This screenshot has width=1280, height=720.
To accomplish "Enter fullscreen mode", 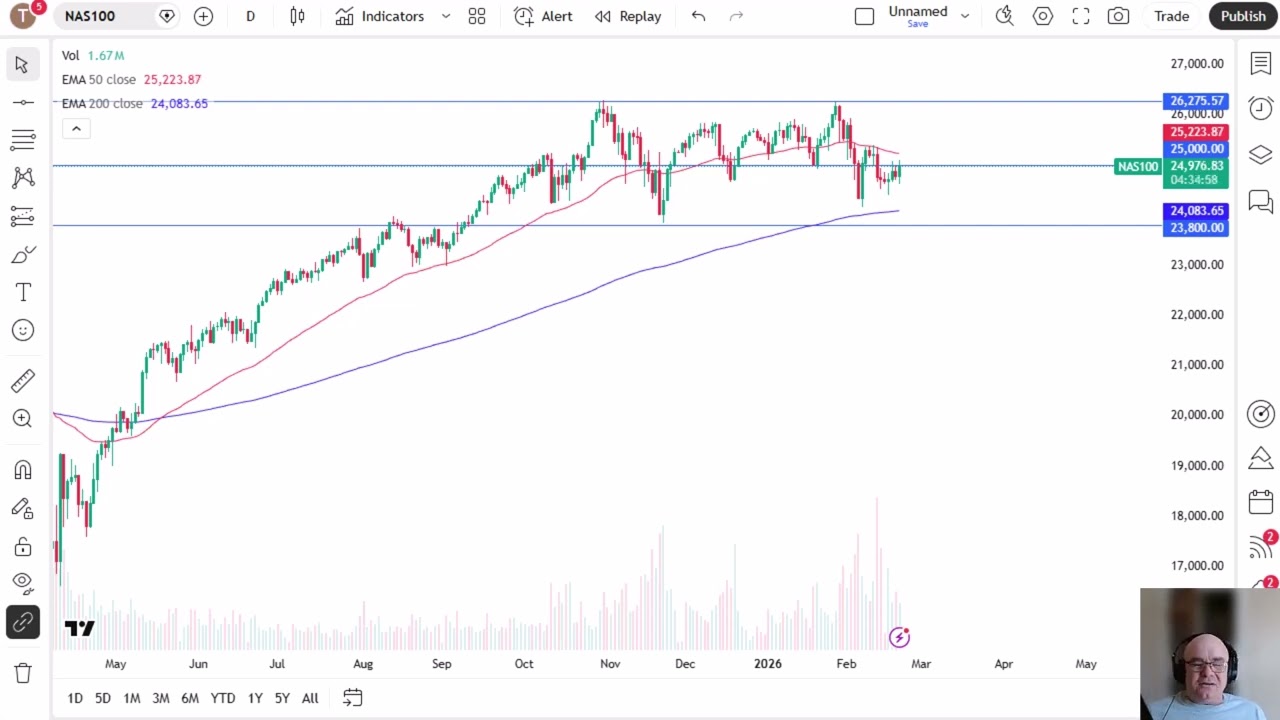I will coord(1080,16).
